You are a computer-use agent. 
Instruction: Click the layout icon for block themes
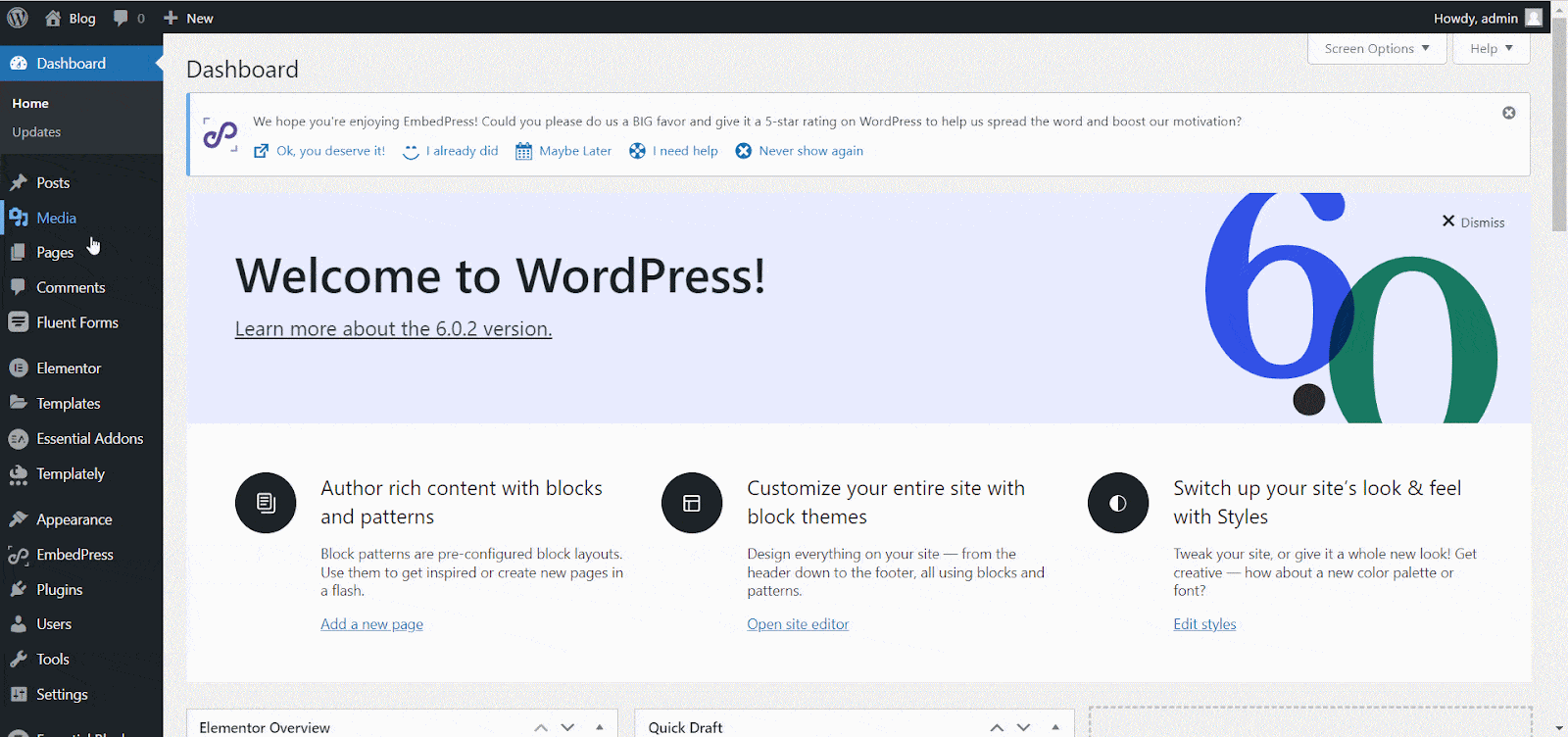tap(692, 503)
